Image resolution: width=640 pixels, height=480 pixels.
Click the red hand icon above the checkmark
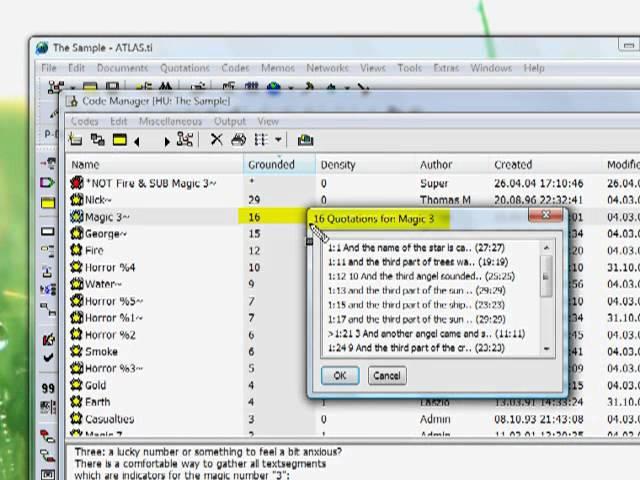49,340
